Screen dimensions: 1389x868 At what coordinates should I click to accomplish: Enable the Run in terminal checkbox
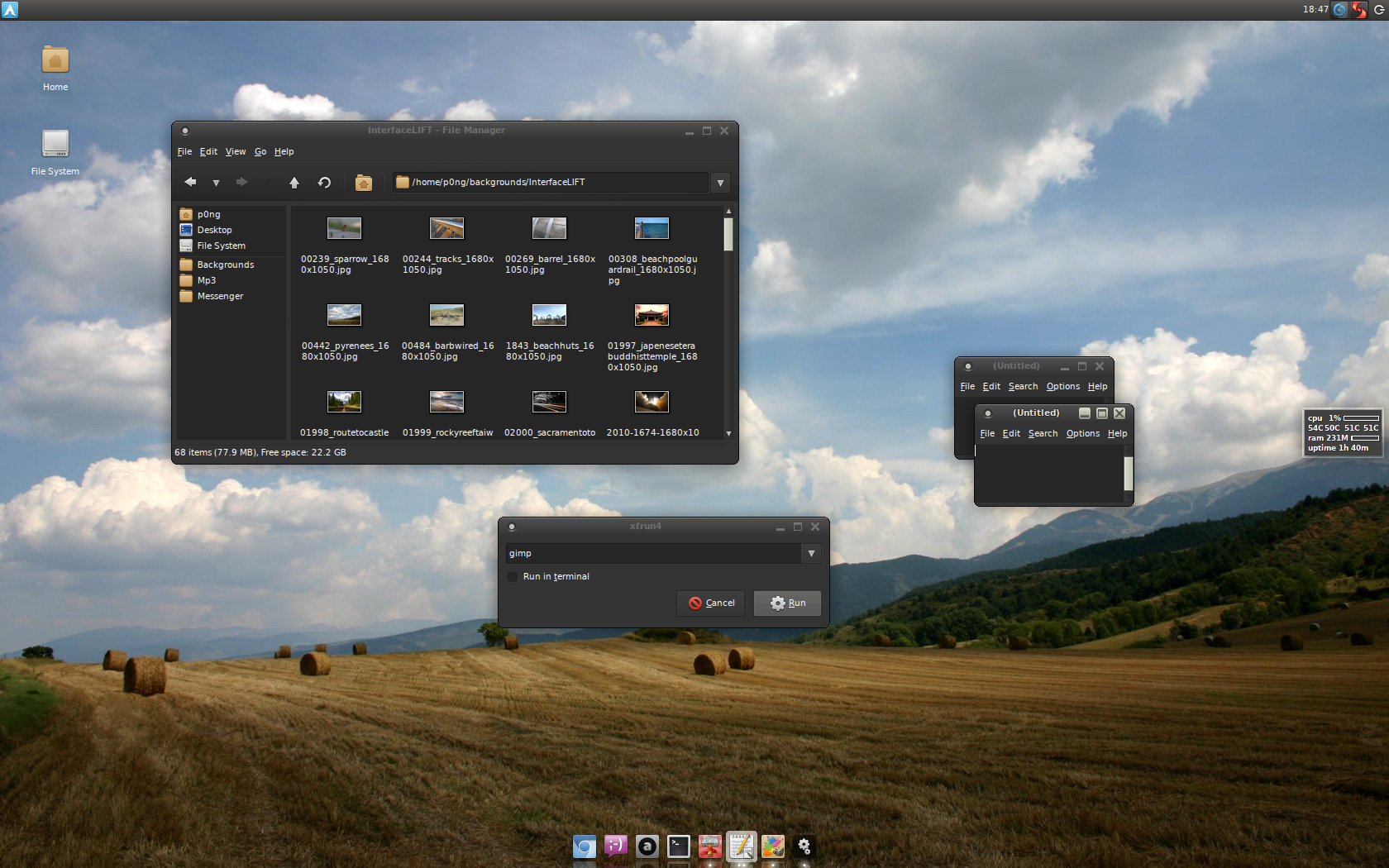click(x=513, y=576)
